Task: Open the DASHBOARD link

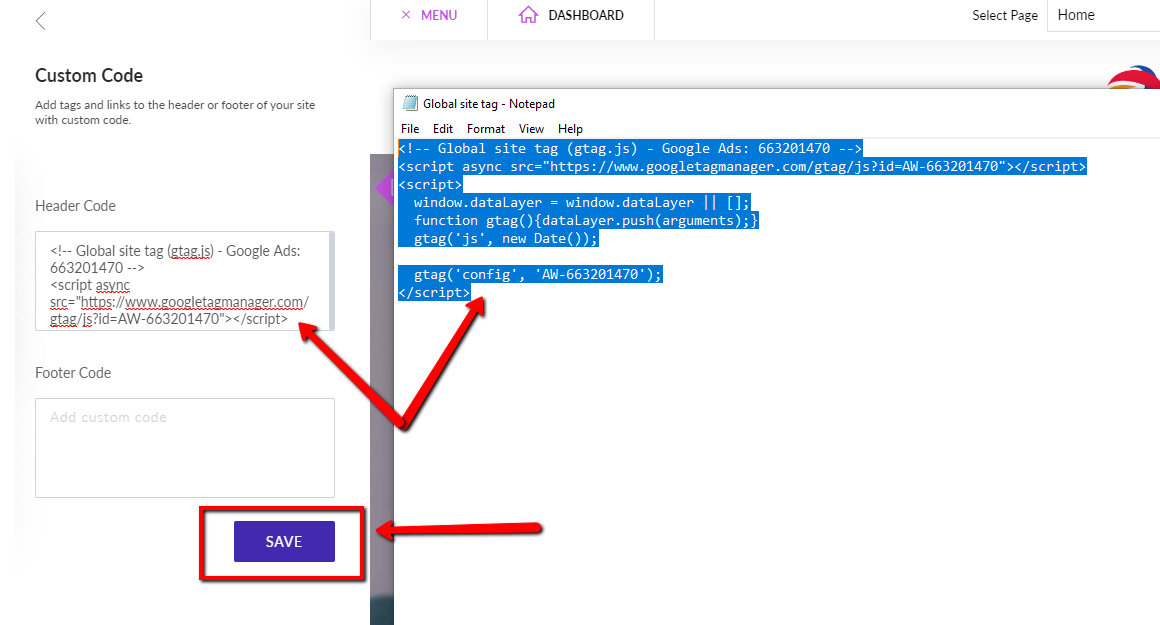Action: [x=586, y=15]
